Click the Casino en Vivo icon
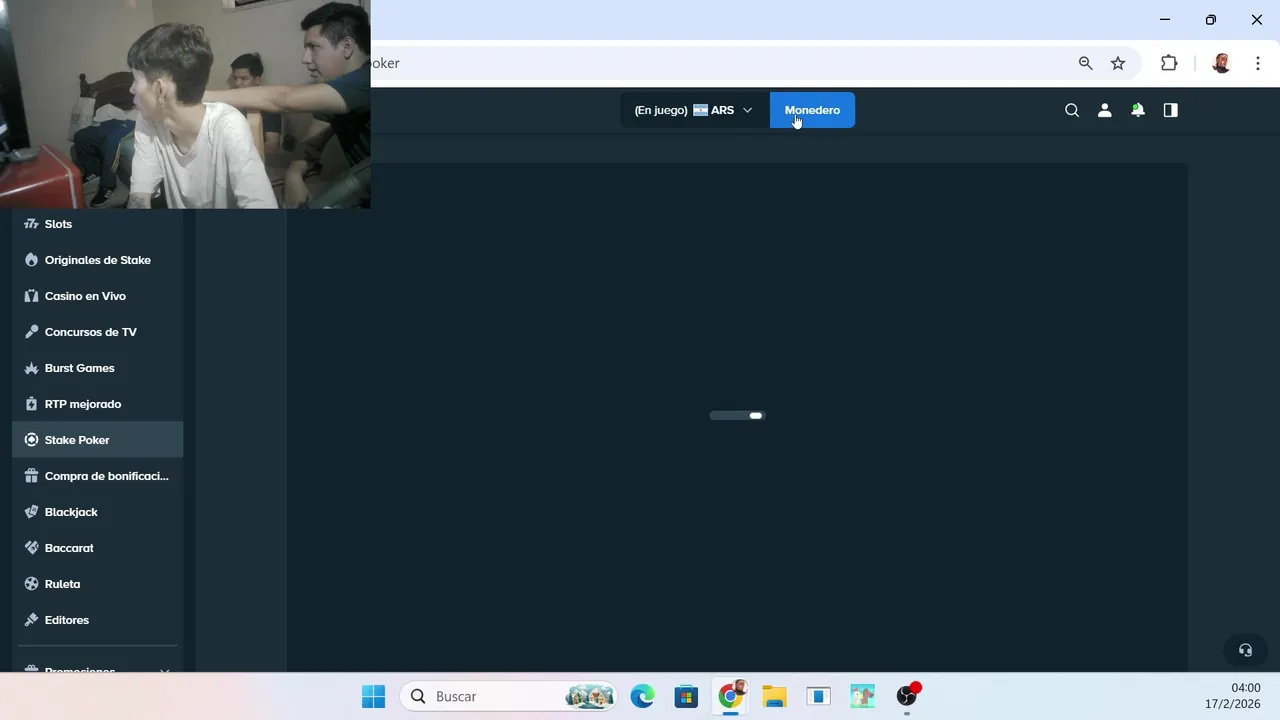This screenshot has height=720, width=1280. click(31, 296)
